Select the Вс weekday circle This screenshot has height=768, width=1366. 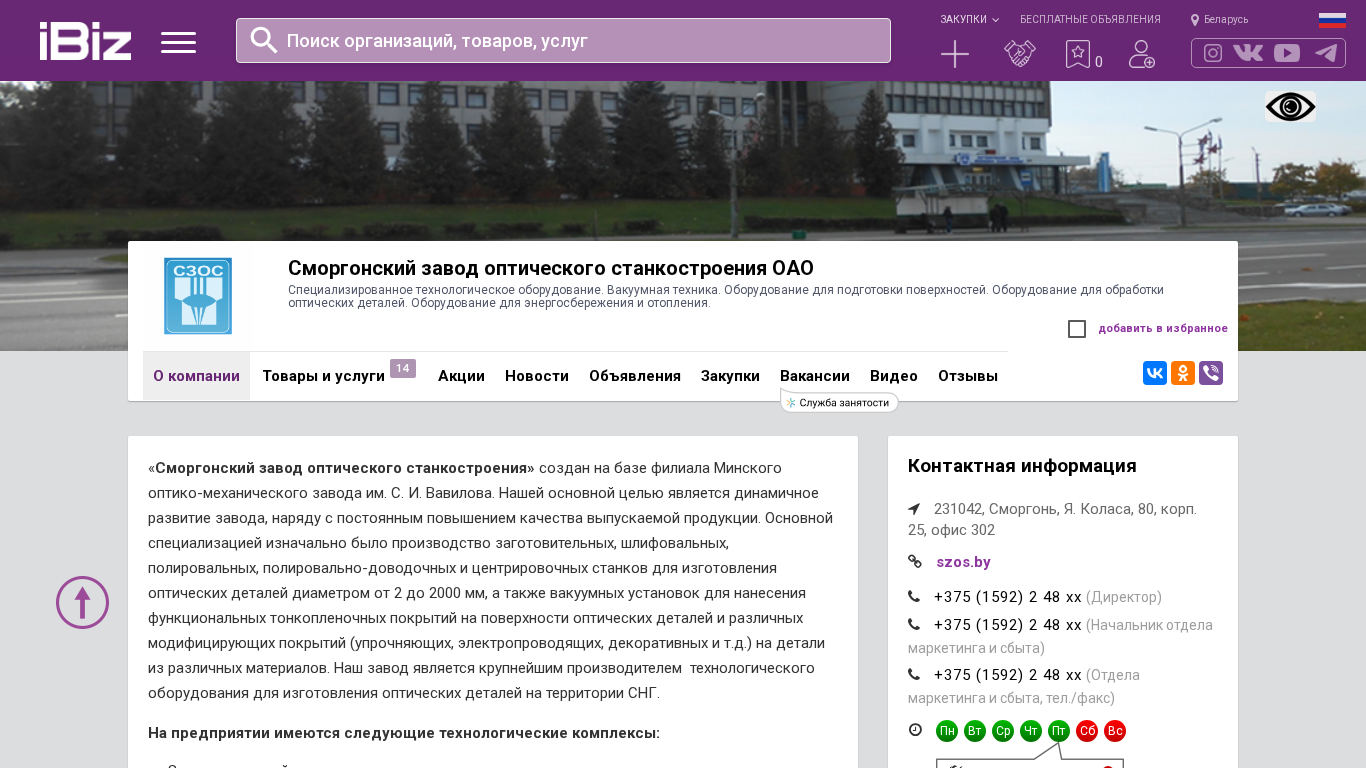[1115, 731]
